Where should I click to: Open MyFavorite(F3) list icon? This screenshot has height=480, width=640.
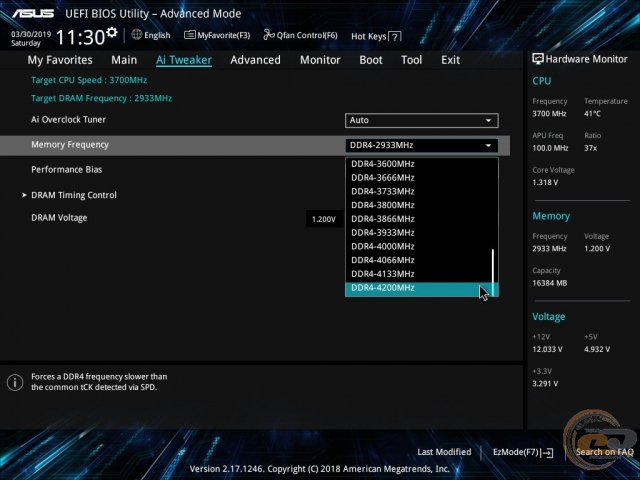click(x=189, y=35)
